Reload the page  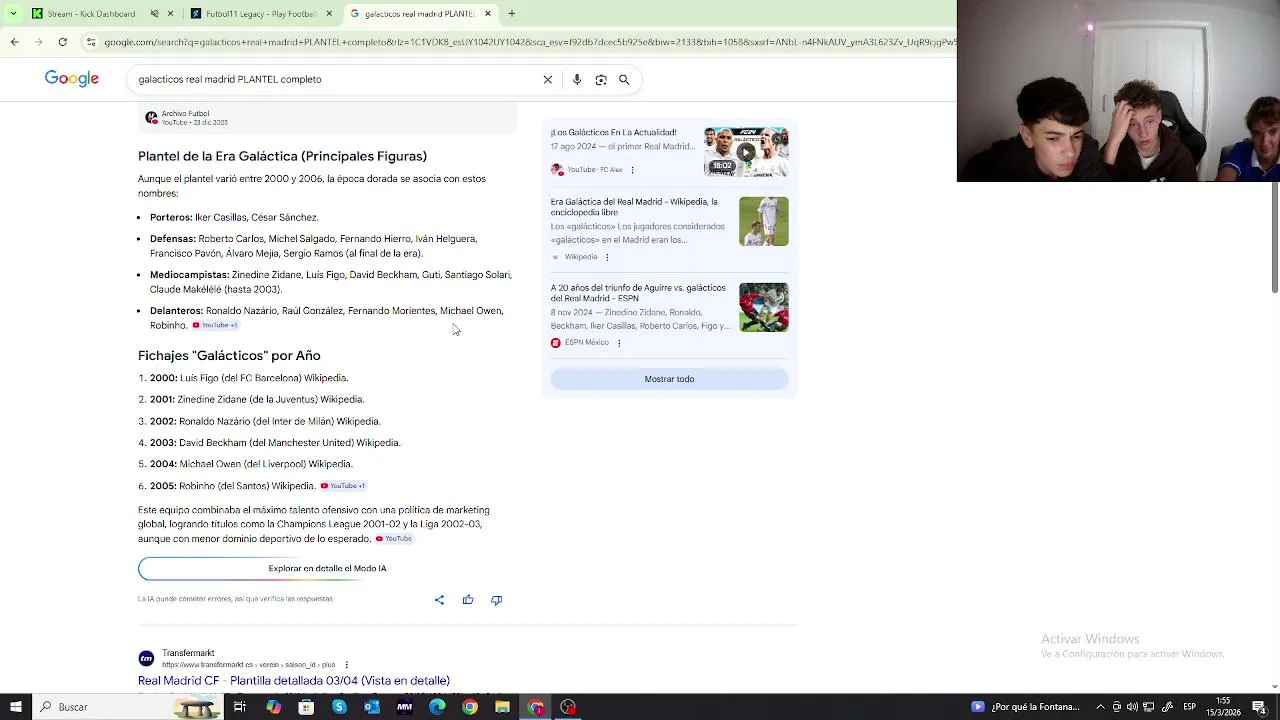62,42
